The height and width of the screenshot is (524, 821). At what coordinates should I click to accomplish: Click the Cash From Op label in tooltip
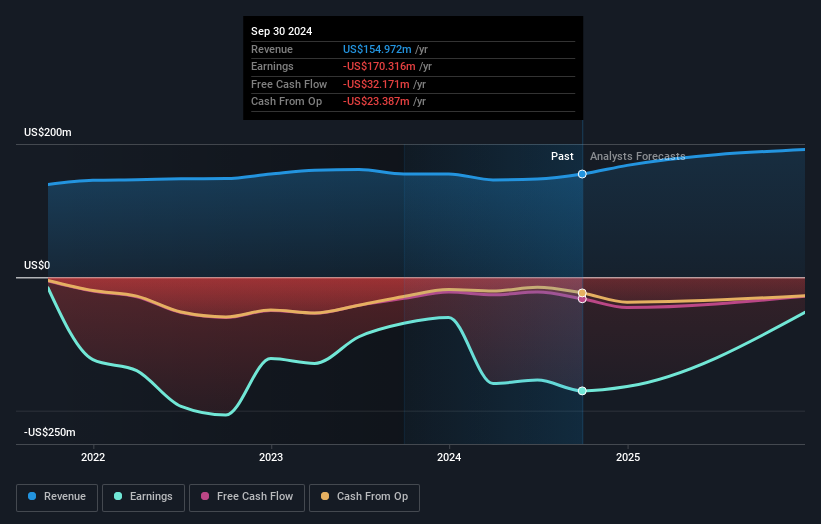point(286,102)
